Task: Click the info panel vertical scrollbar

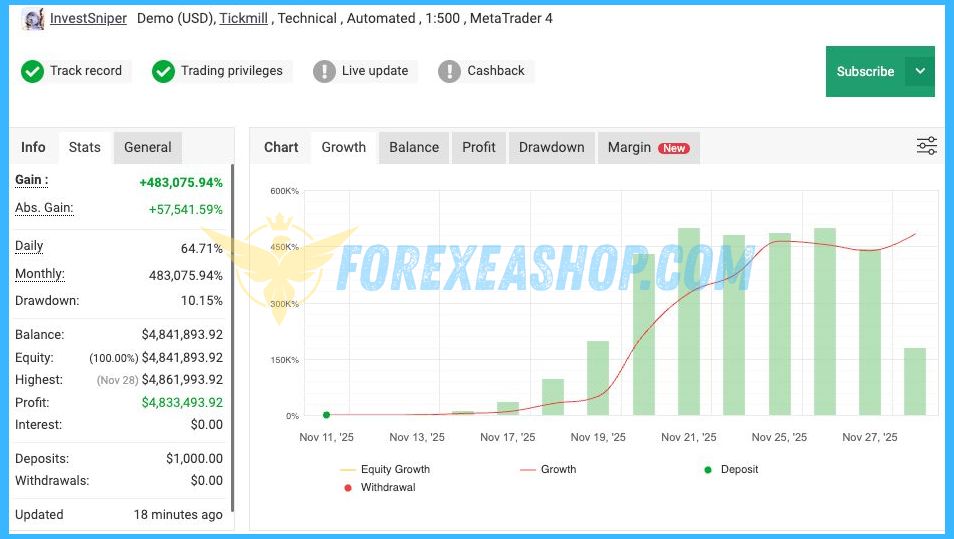Action: coord(232,338)
